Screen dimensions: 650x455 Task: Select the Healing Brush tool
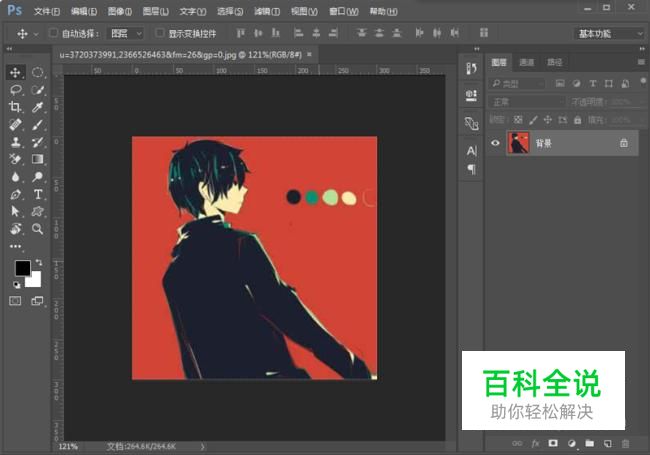tap(15, 124)
